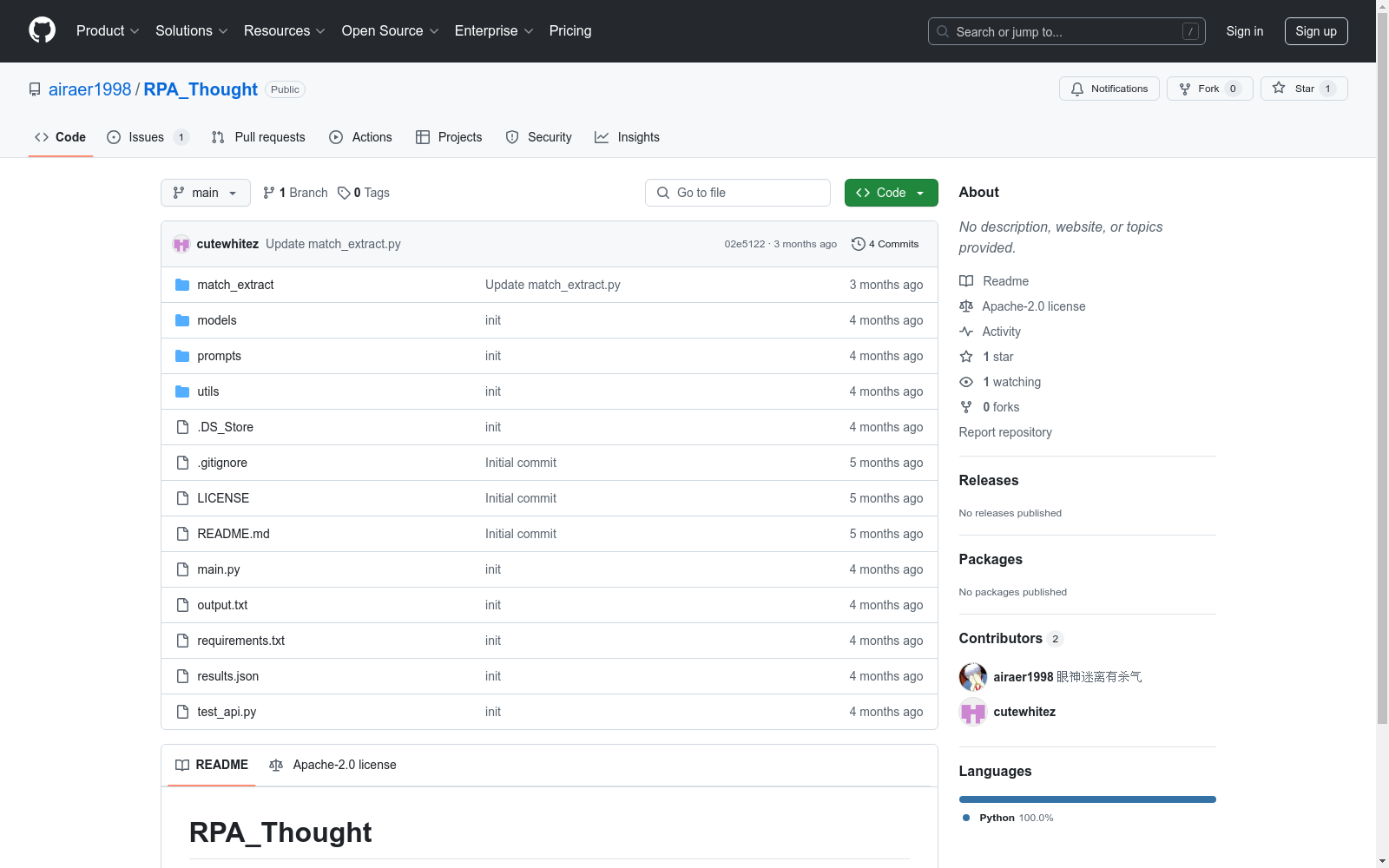Click cutewhitez avatar in commit header
Image resolution: width=1389 pixels, height=868 pixels.
coord(181,244)
